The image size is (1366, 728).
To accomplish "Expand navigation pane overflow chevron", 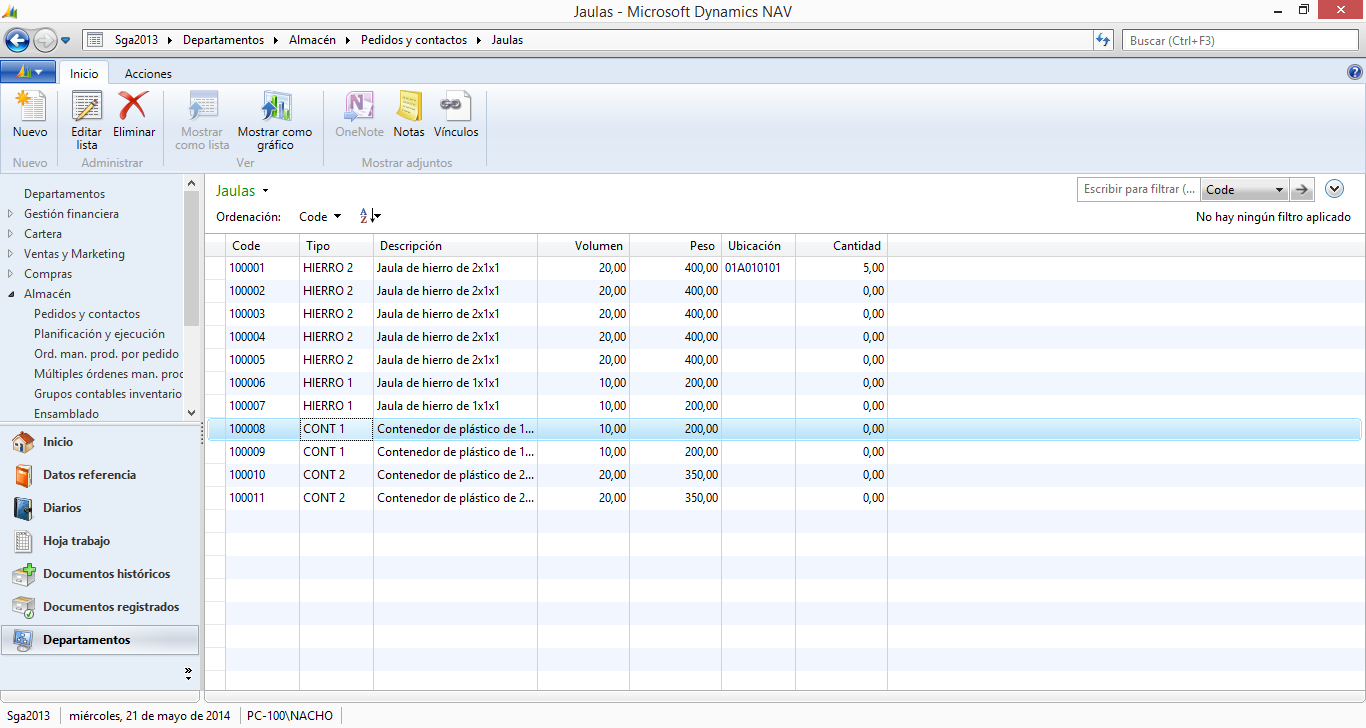I will pos(189,672).
